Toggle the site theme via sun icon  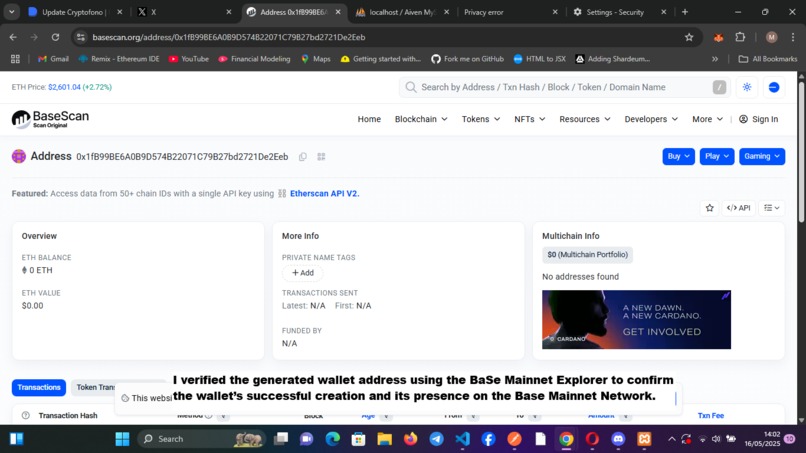point(747,87)
